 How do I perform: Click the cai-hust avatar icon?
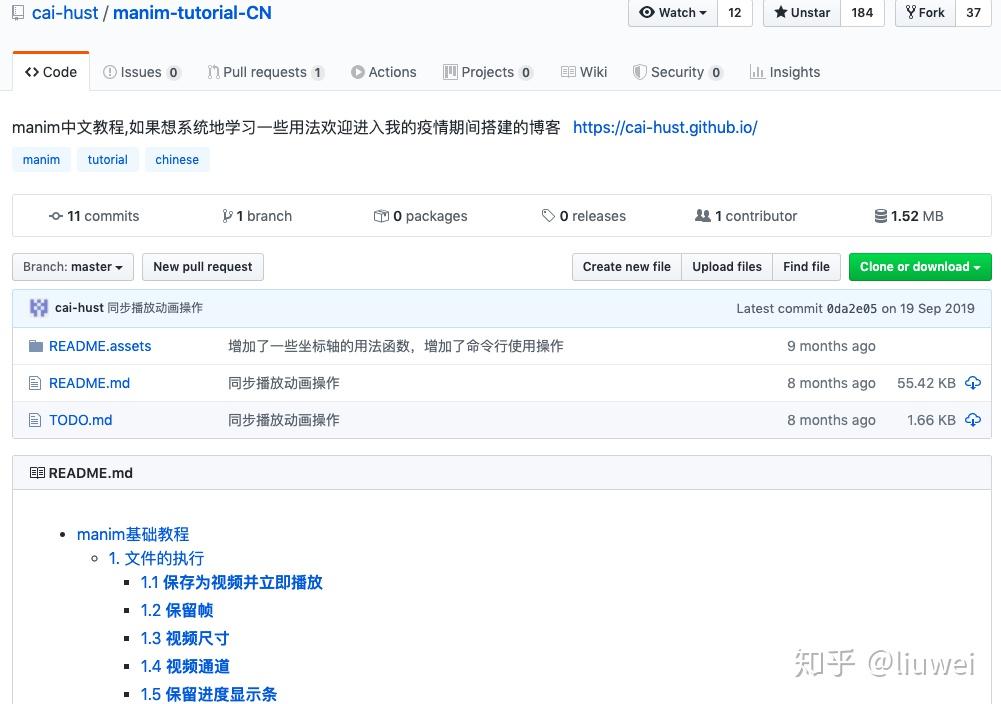pyautogui.click(x=39, y=308)
